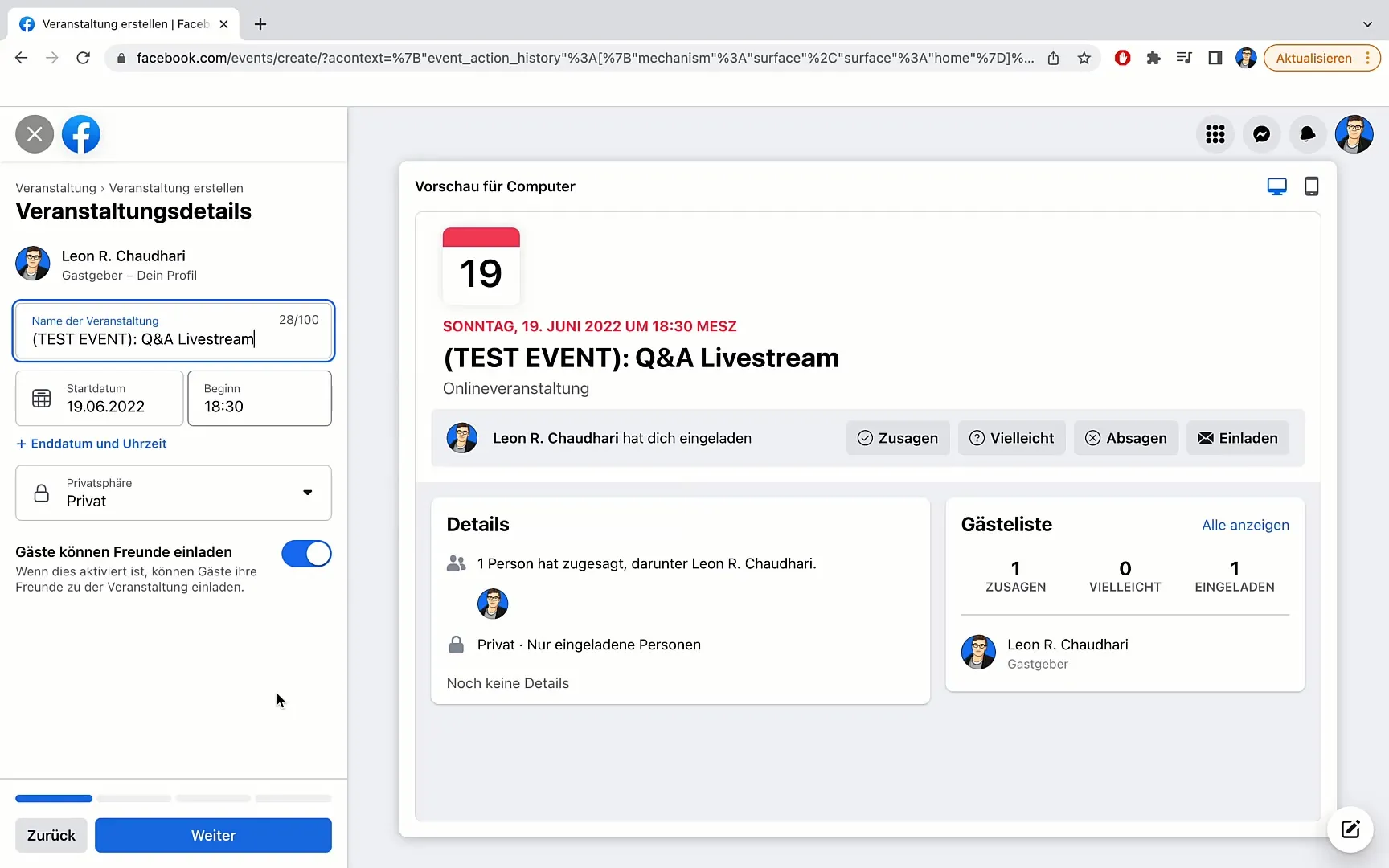Select the Veranstaltung erstellen browser tab
The width and height of the screenshot is (1389, 868).
(x=125, y=24)
